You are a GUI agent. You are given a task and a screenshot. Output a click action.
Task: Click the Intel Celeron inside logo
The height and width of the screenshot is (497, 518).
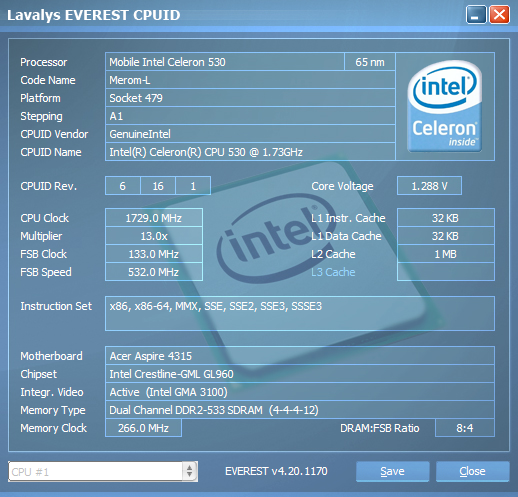coord(445,106)
